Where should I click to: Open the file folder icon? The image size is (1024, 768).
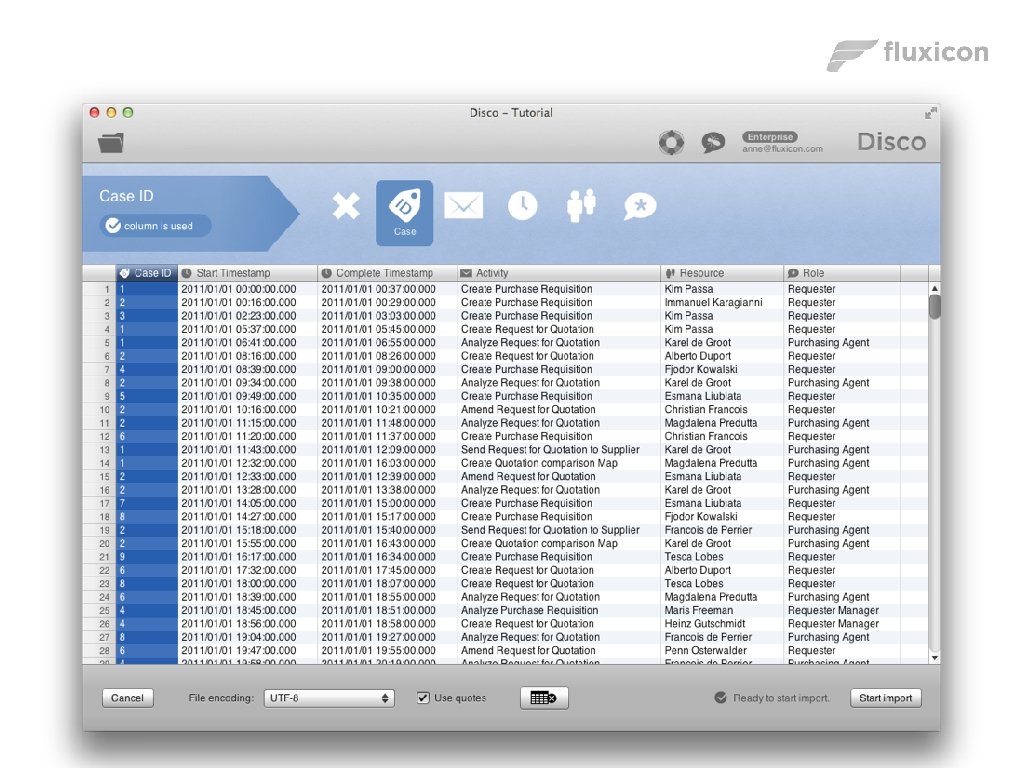111,142
